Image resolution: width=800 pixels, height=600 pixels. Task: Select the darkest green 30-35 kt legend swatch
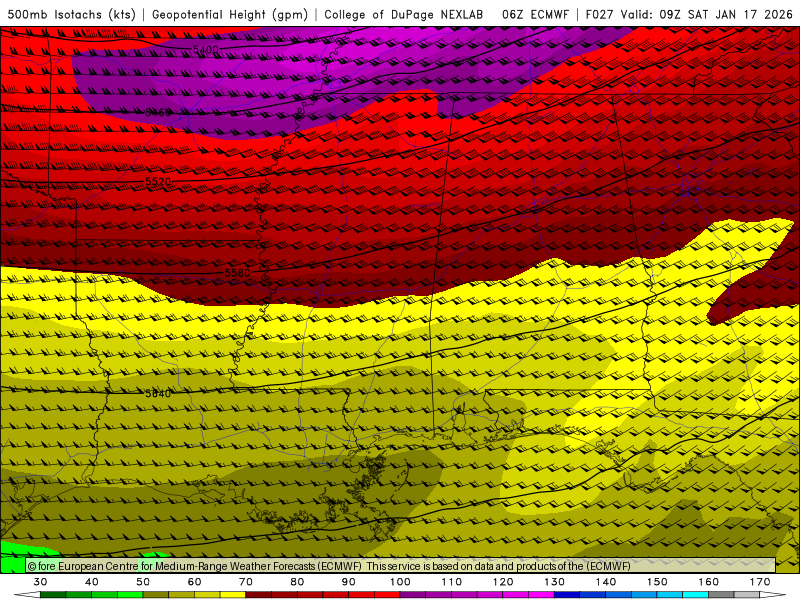click(53, 595)
